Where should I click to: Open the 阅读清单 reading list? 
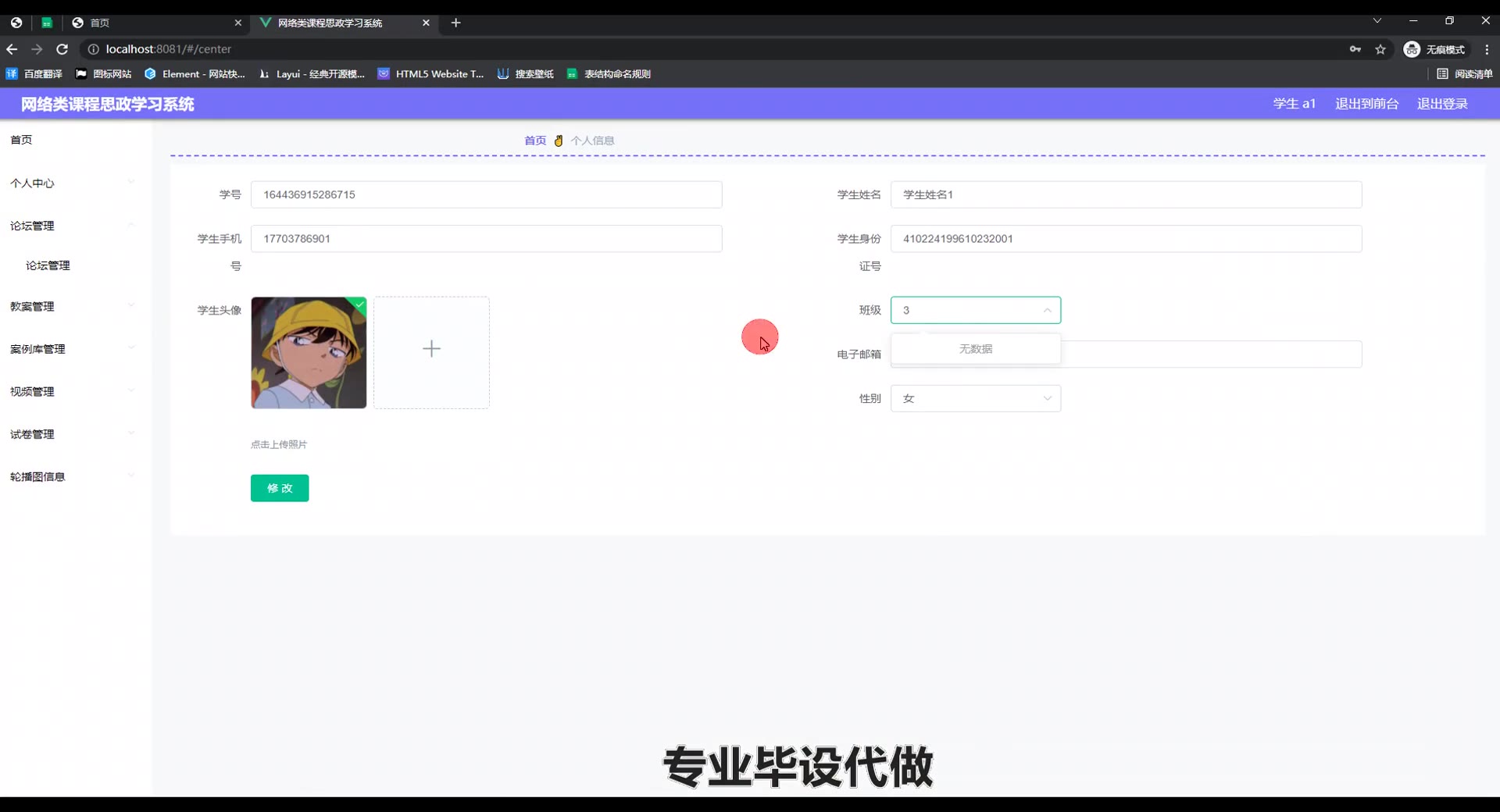click(x=1465, y=74)
